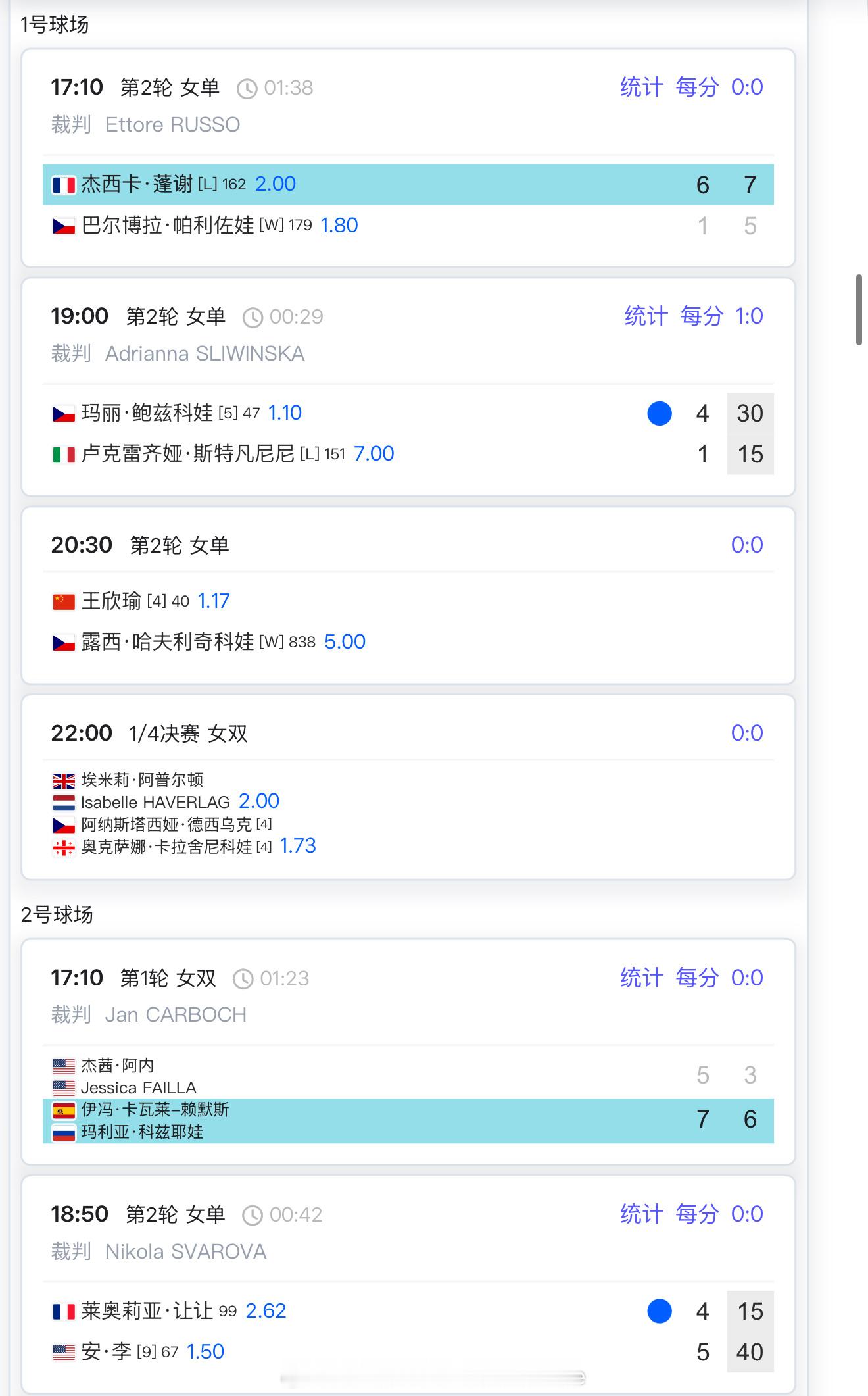
Task: Click the clock icon beside 01:38
Action: 247,88
